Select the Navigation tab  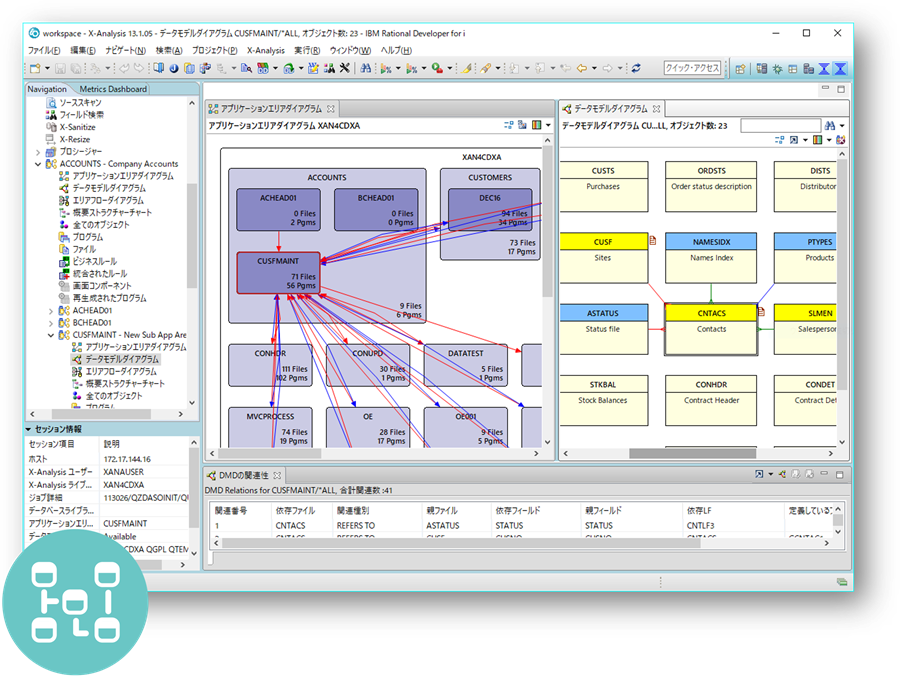pyautogui.click(x=47, y=89)
